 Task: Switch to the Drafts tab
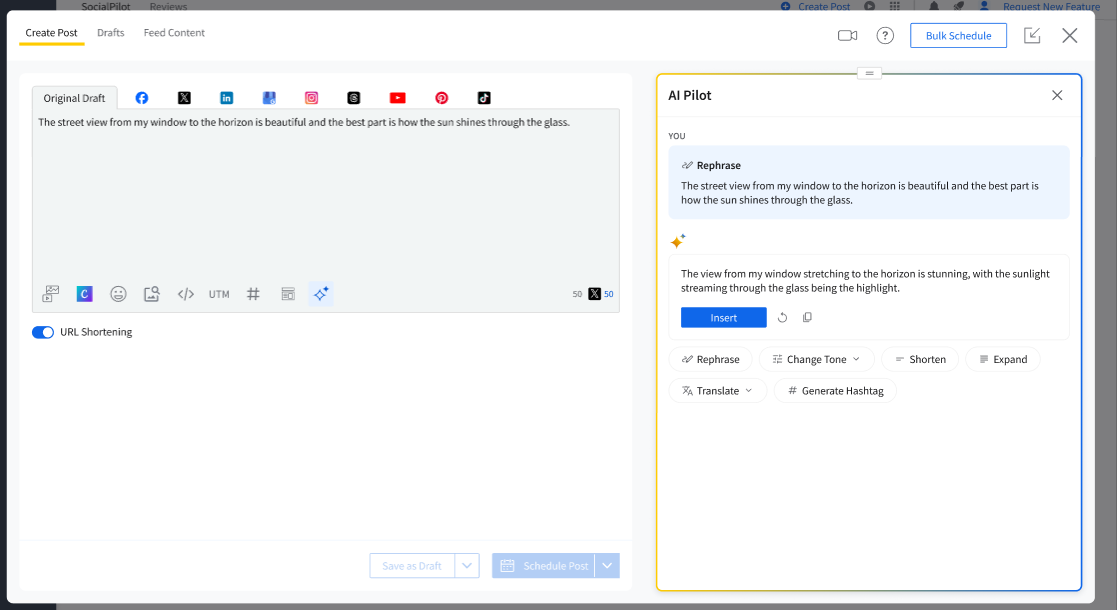click(111, 33)
